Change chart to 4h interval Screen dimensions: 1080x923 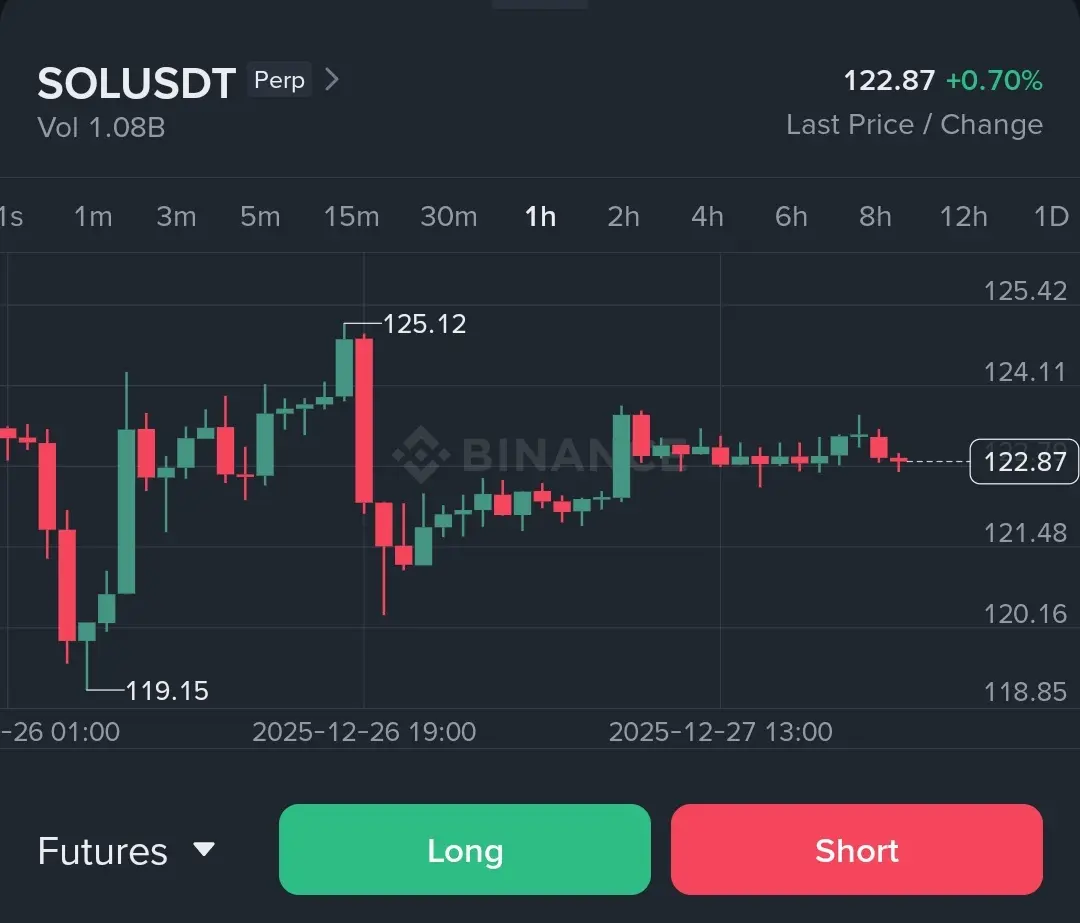point(707,217)
